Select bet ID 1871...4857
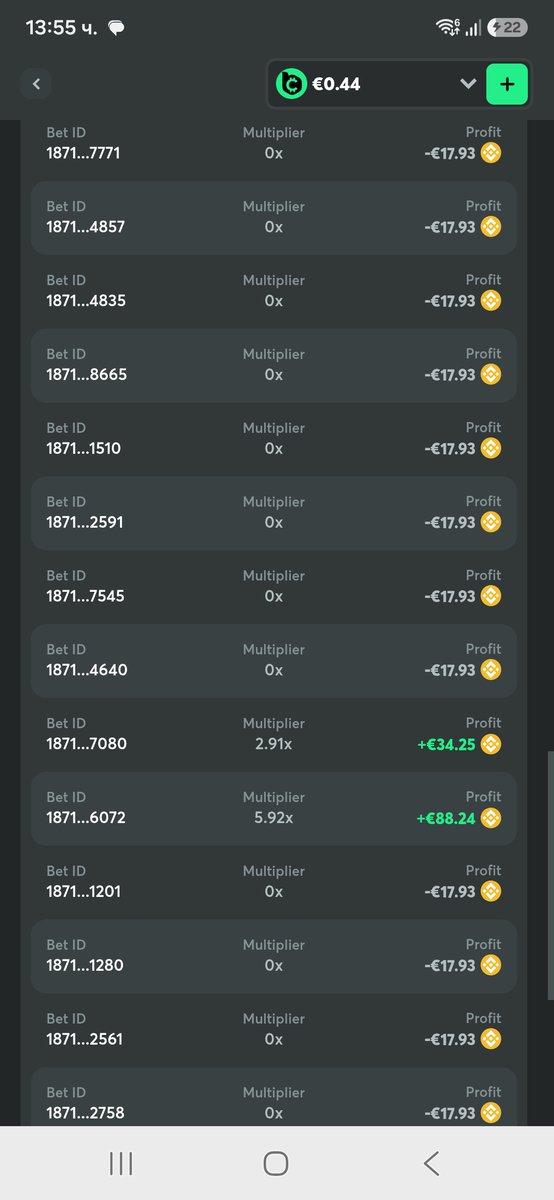This screenshot has width=554, height=1200. (85, 227)
